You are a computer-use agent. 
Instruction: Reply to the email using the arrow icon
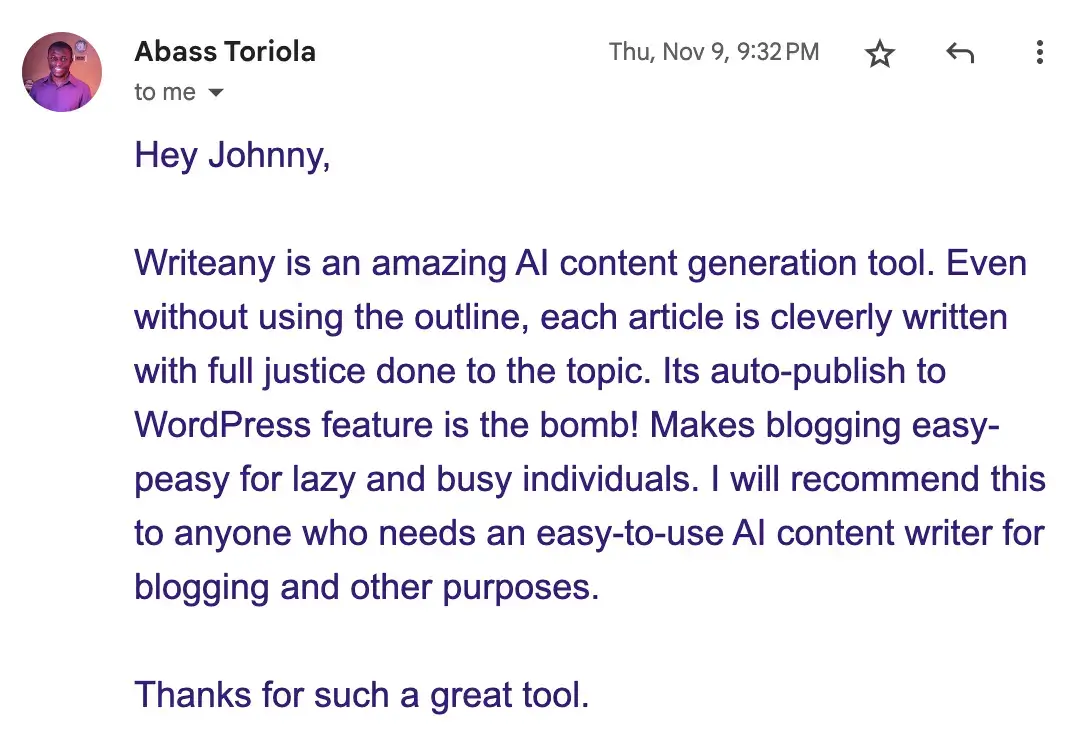[x=960, y=53]
